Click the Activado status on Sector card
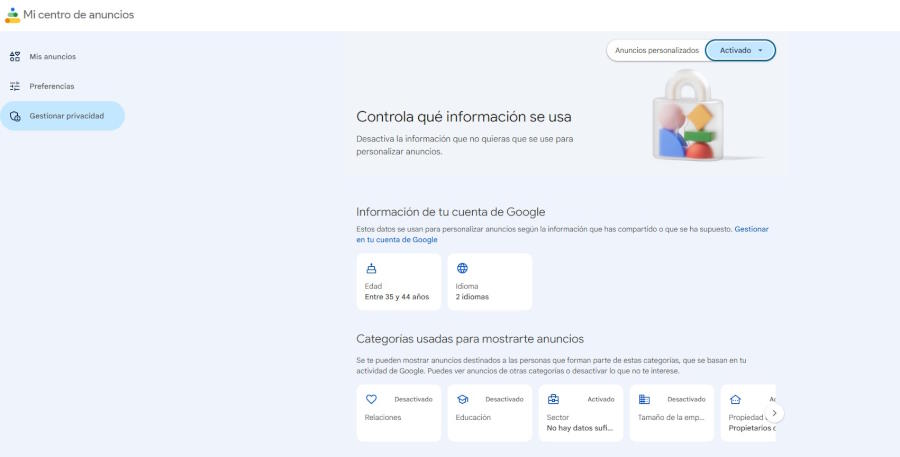Viewport: 900px width, 457px height. 601,399
